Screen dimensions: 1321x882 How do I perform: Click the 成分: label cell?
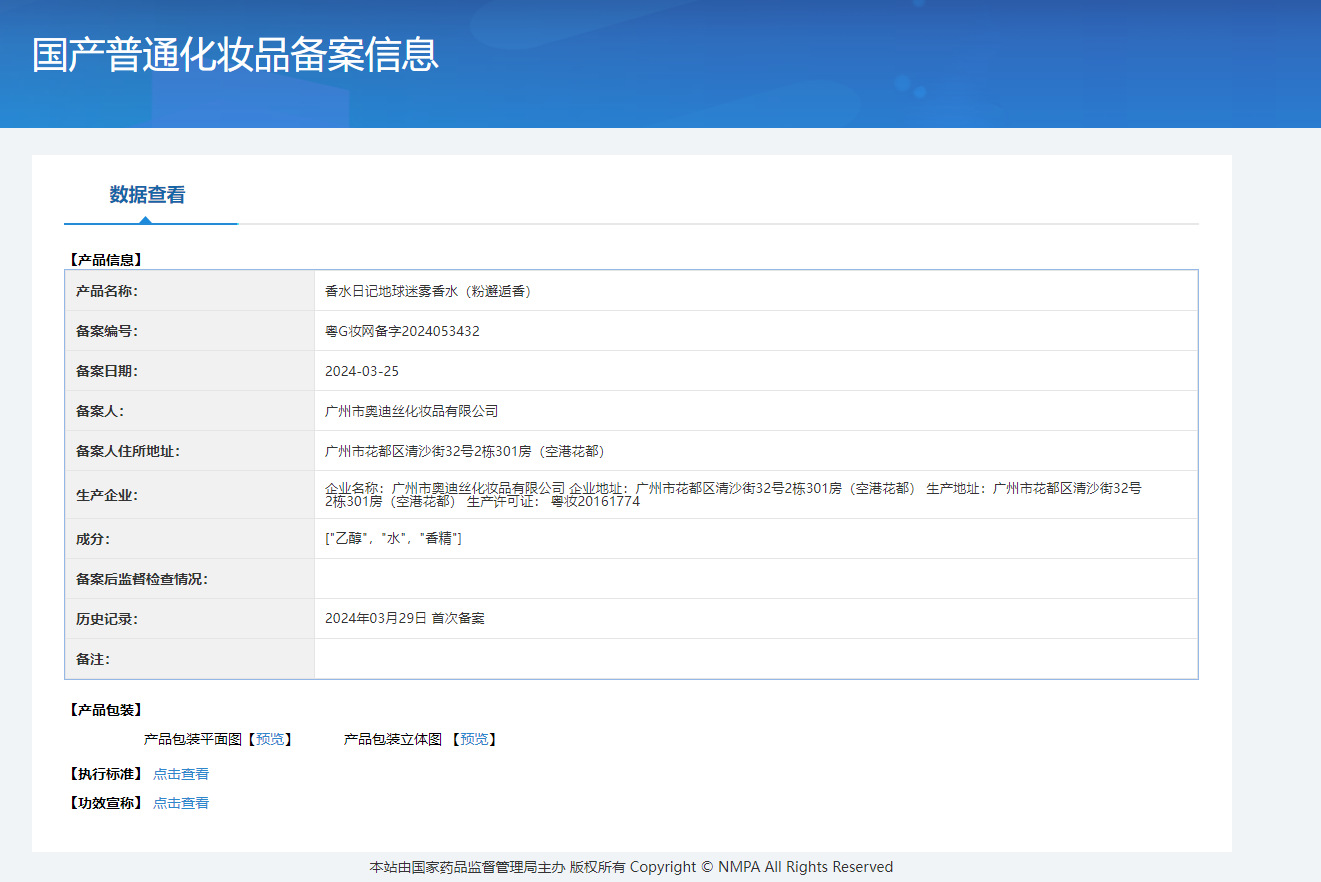pyautogui.click(x=190, y=539)
